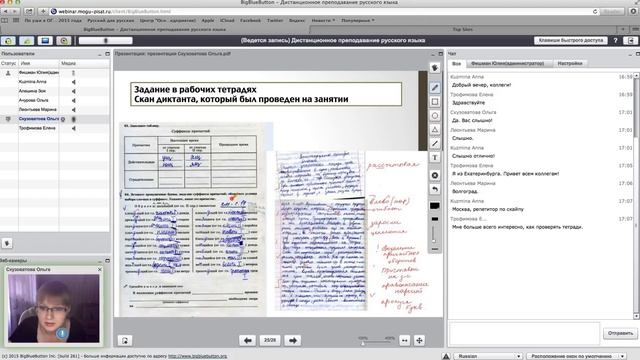This screenshot has height=360, width=640.
Task: Select the rectangle shape tool
Action: (x=435, y=102)
